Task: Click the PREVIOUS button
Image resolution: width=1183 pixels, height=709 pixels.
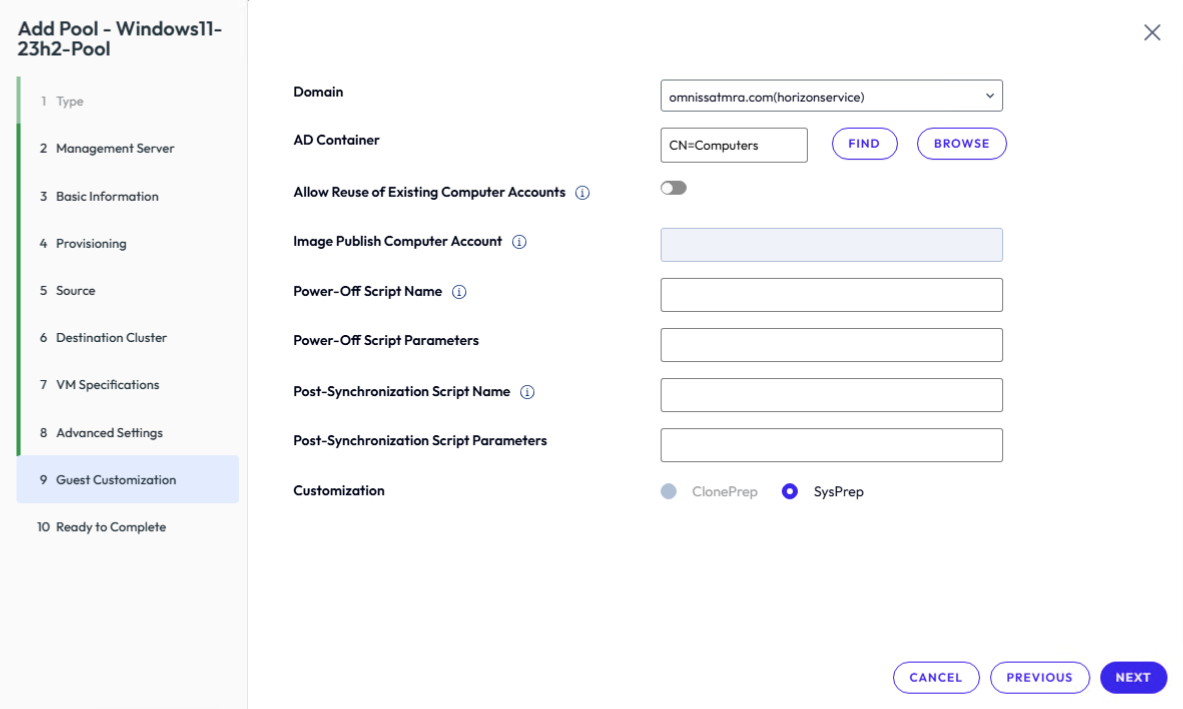Action: pyautogui.click(x=1039, y=677)
